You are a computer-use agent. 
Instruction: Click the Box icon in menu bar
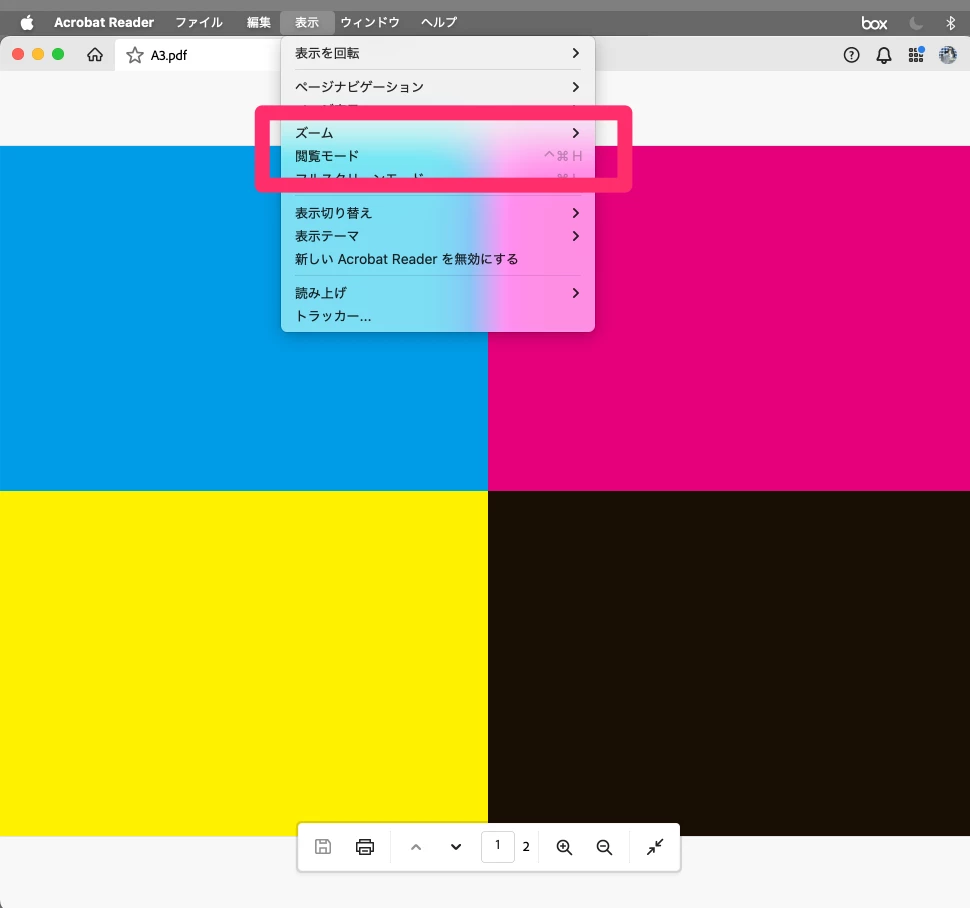point(874,23)
